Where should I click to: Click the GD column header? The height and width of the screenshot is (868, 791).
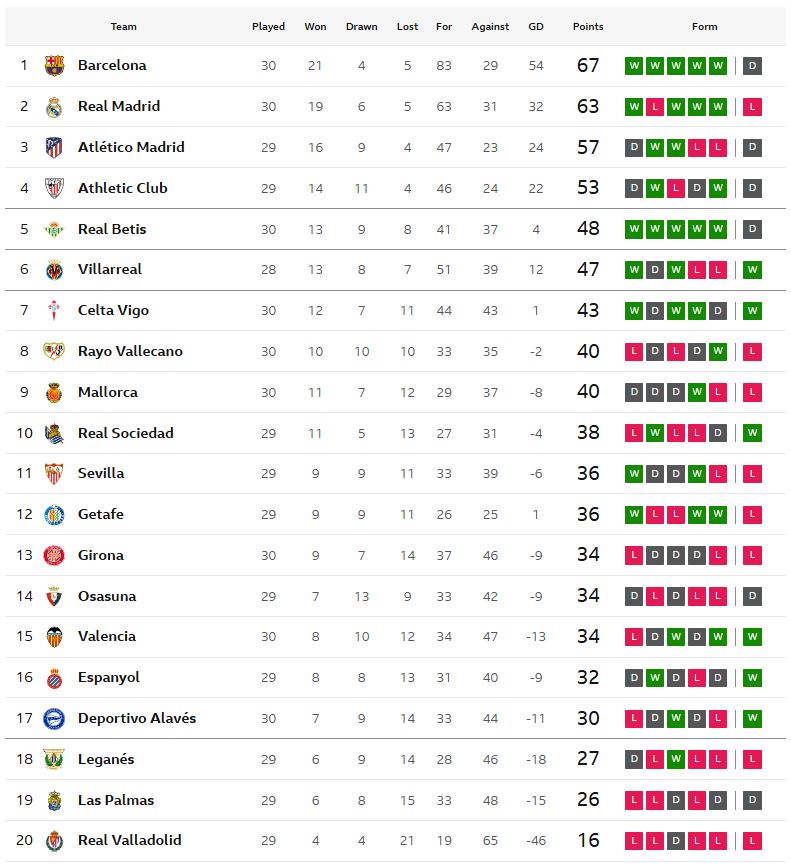pyautogui.click(x=536, y=27)
